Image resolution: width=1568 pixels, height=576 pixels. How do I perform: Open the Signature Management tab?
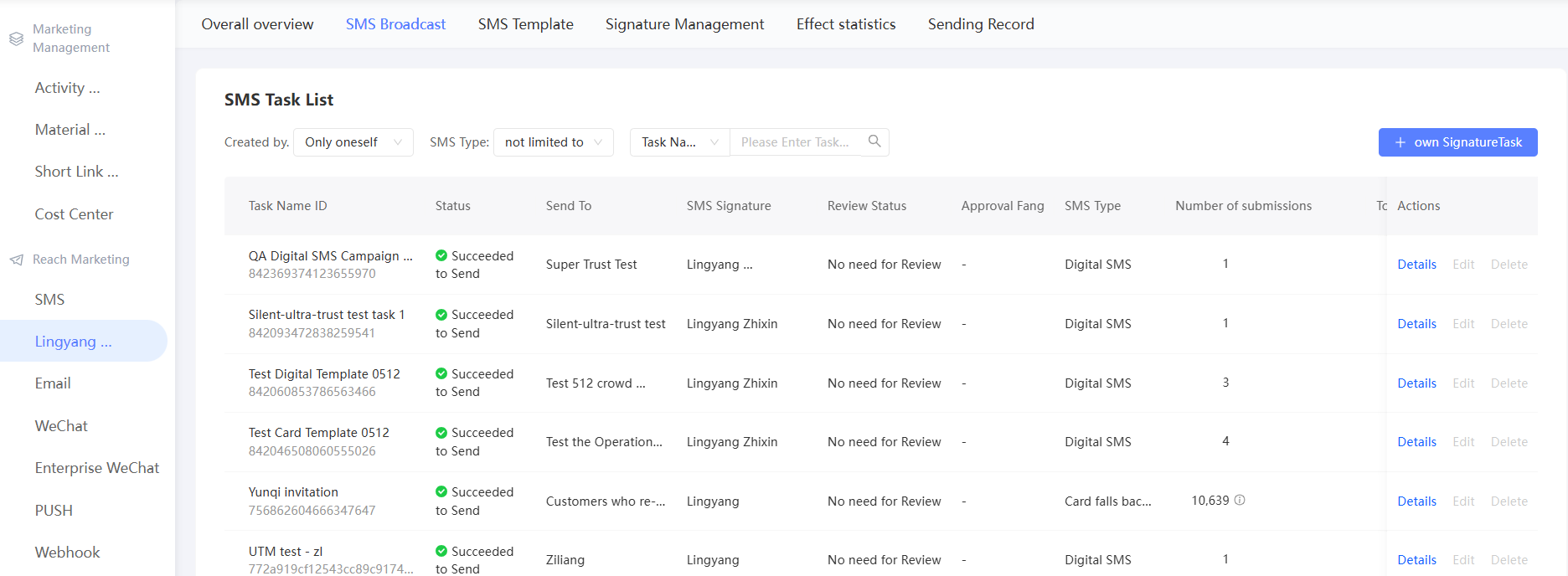[x=684, y=24]
